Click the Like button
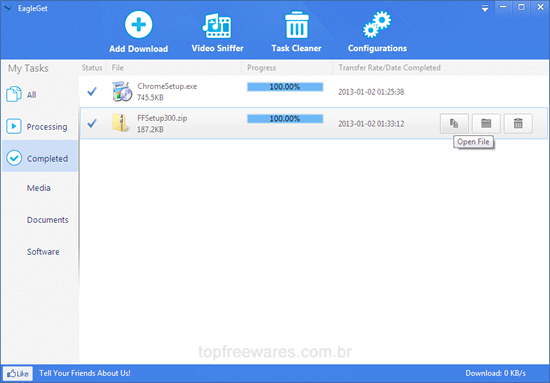 point(18,374)
